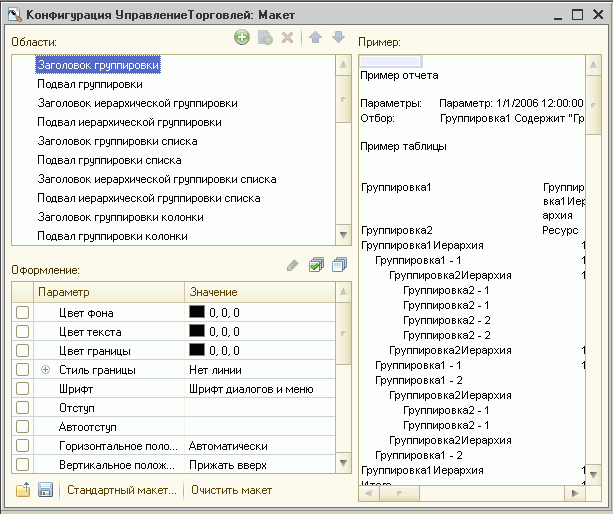613x514 pixels.
Task: Toggle checkbox for Вертикальное положение
Action: pyautogui.click(x=22, y=464)
